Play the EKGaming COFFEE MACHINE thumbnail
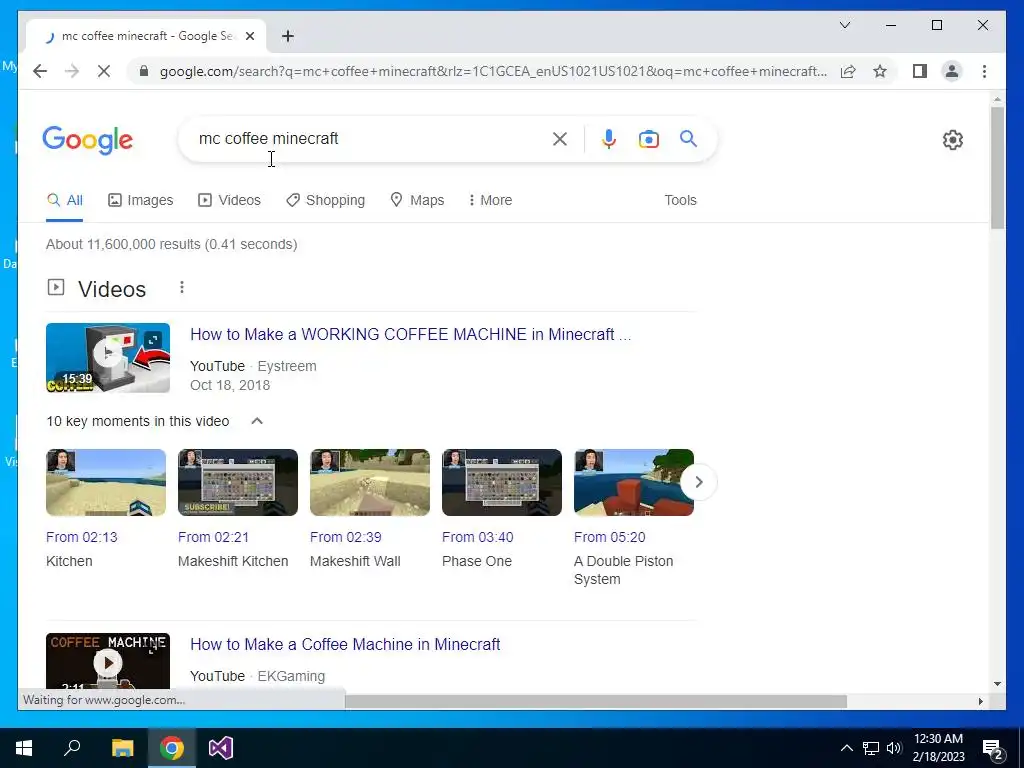 point(108,661)
